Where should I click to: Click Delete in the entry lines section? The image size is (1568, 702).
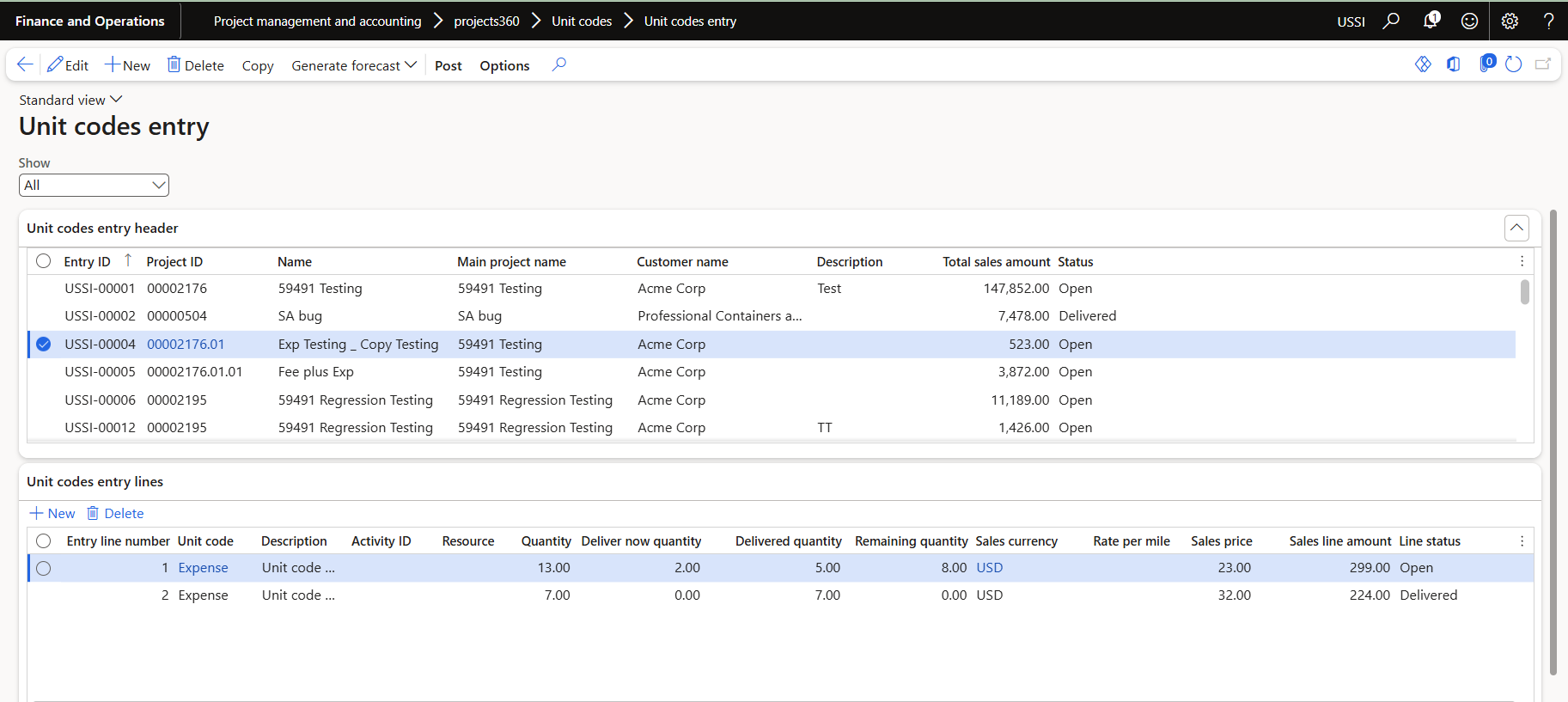pos(115,513)
